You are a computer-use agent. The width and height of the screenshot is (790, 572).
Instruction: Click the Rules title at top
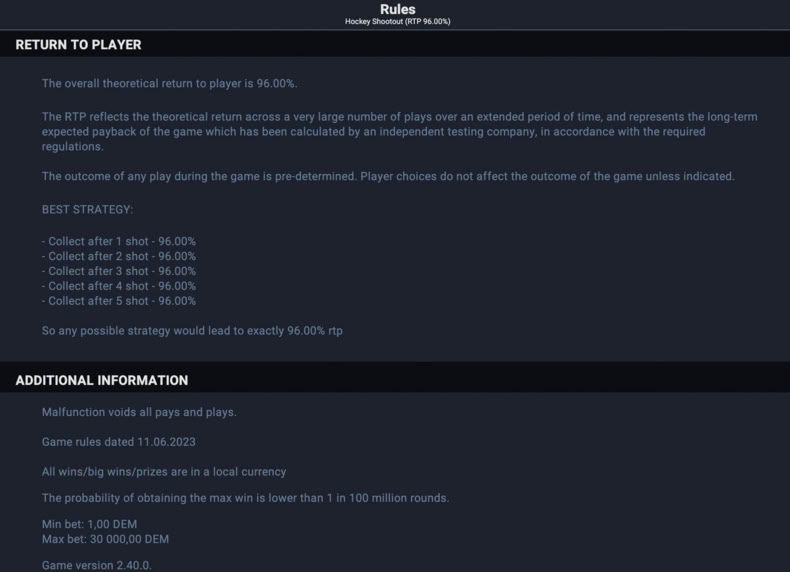pyautogui.click(x=398, y=9)
